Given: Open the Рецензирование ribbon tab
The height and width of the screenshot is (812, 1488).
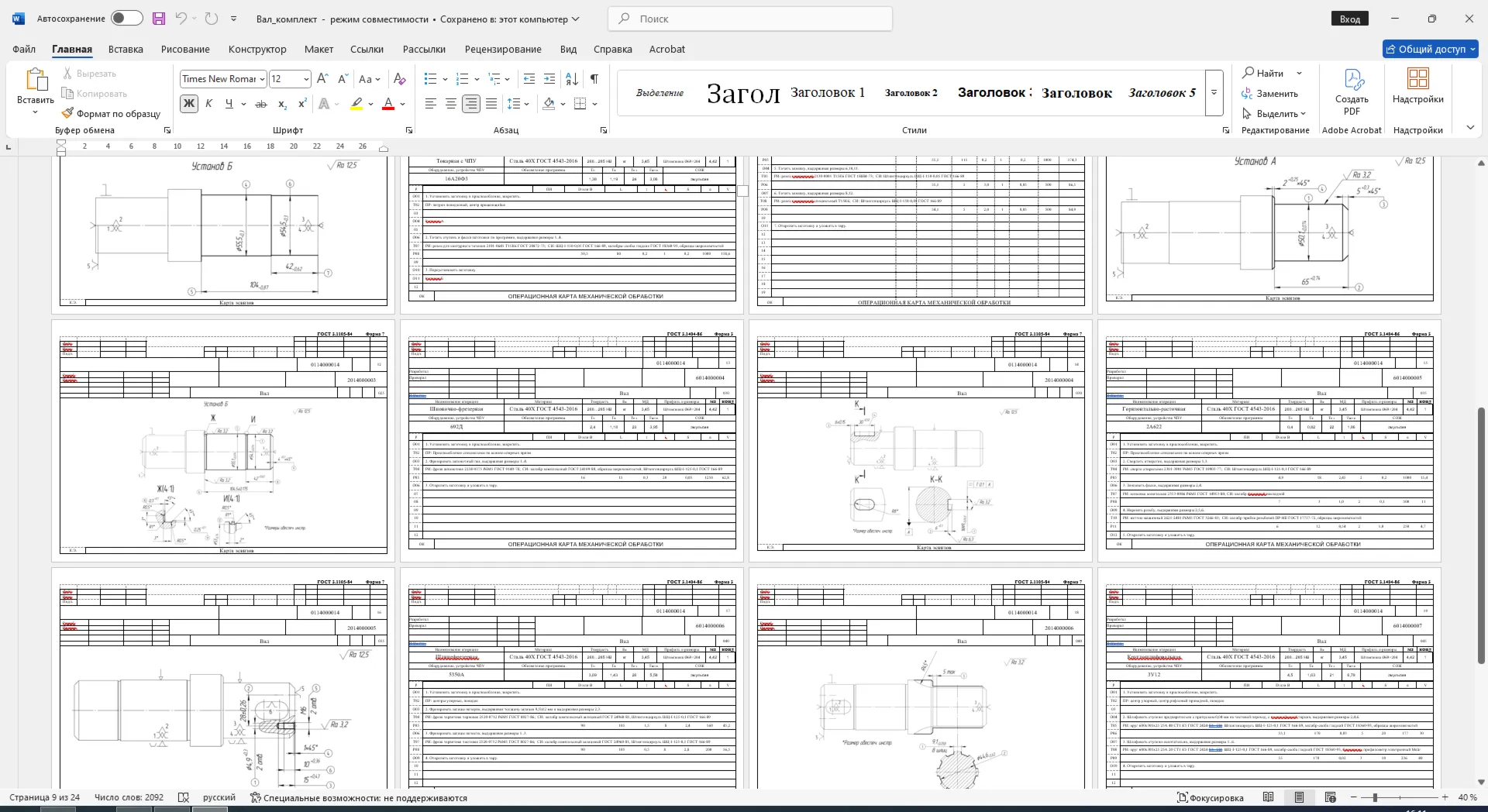Looking at the screenshot, I should tap(503, 49).
